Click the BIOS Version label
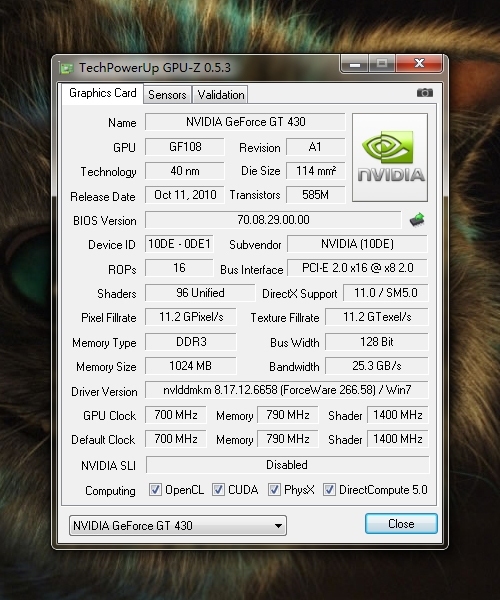The image size is (500, 600). point(104,221)
